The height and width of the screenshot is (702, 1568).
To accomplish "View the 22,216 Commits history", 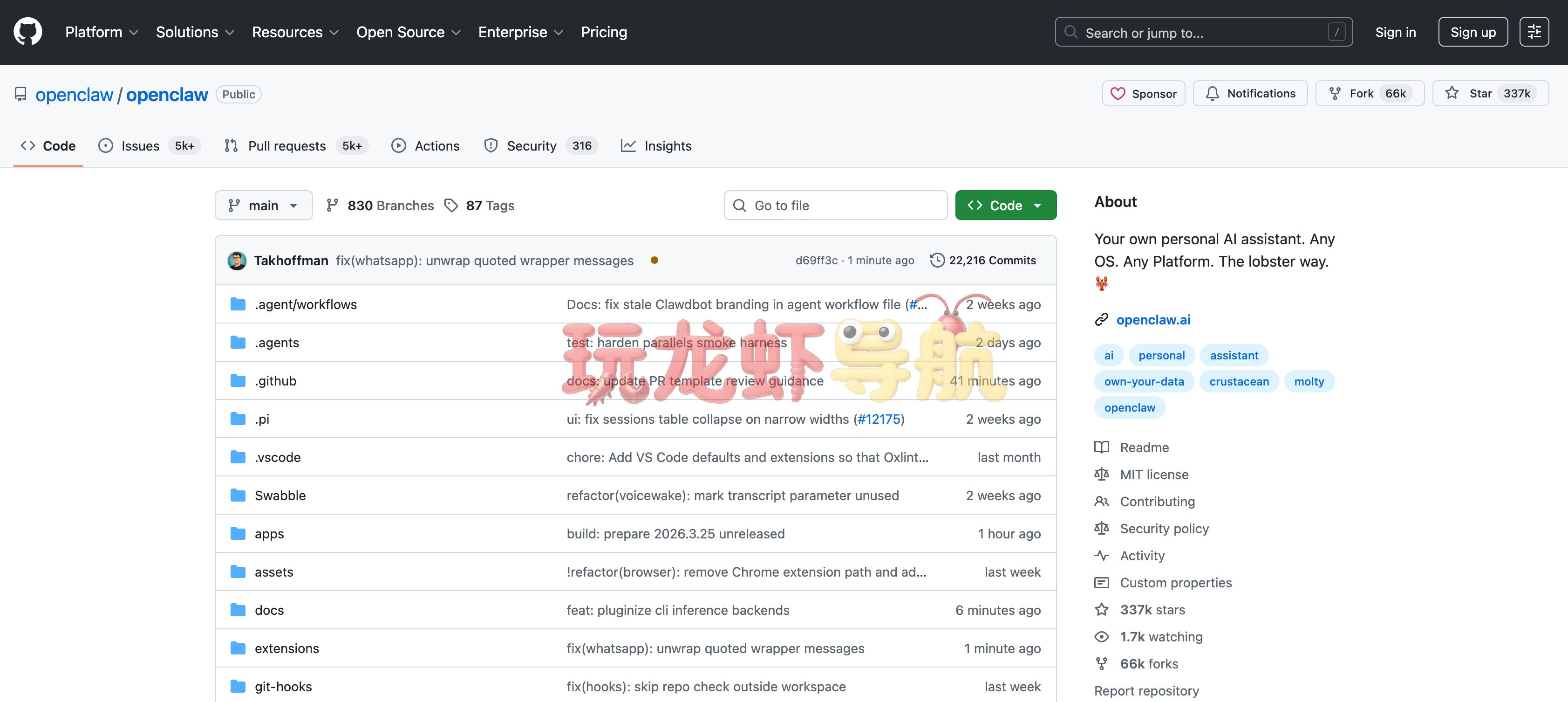I will coord(983,261).
